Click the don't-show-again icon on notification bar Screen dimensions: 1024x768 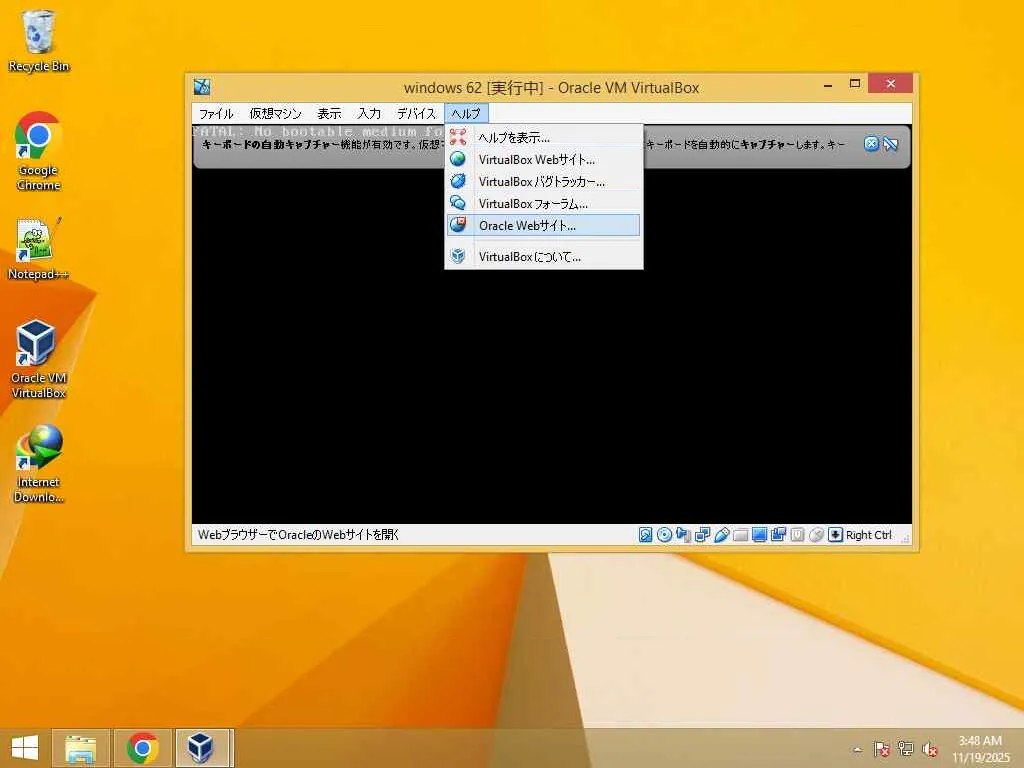[890, 144]
